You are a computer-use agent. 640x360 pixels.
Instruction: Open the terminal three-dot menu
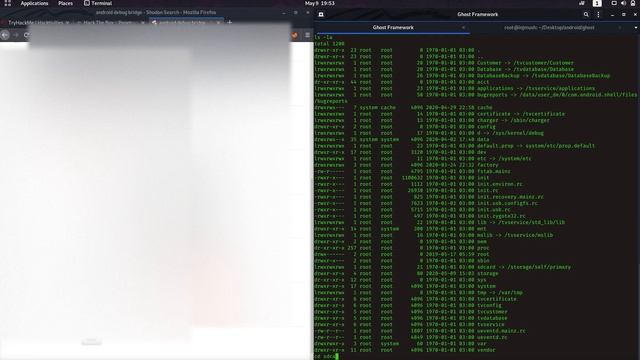click(598, 14)
